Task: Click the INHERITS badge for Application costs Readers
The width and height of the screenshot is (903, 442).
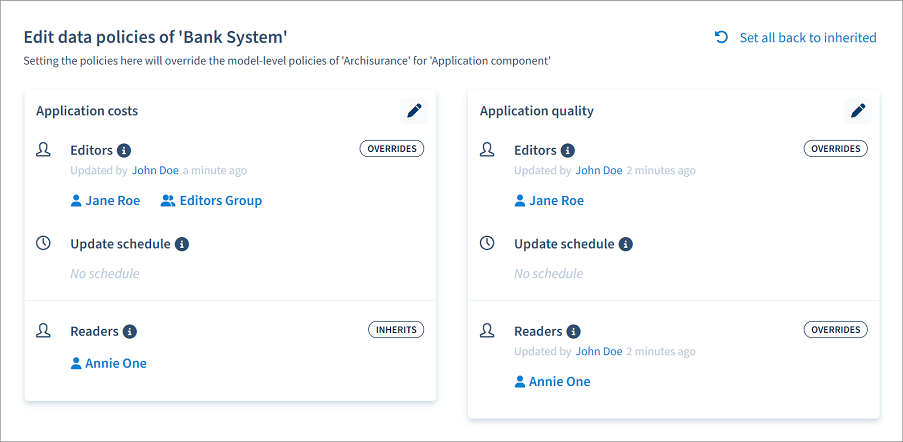Action: [x=396, y=330]
